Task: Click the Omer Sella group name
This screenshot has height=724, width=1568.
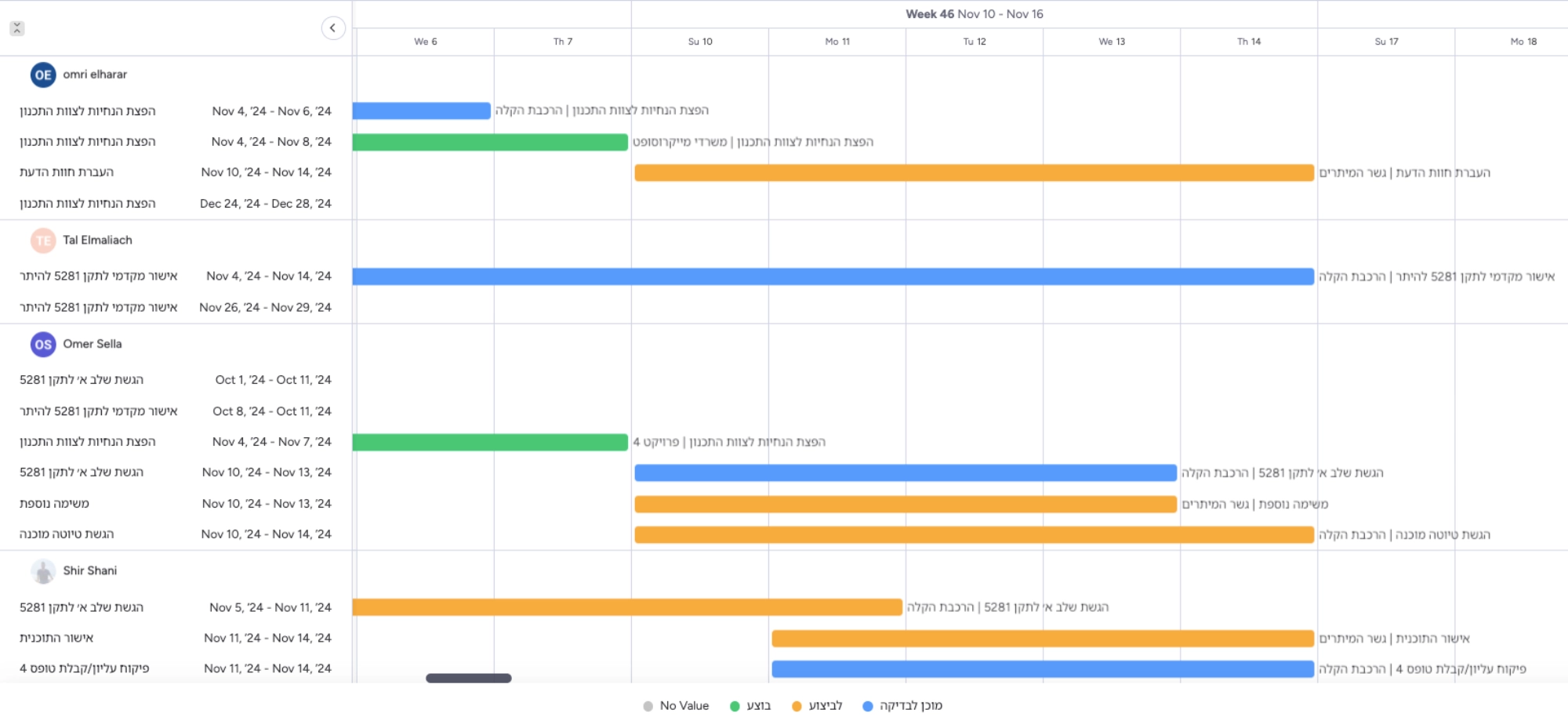Action: click(93, 344)
